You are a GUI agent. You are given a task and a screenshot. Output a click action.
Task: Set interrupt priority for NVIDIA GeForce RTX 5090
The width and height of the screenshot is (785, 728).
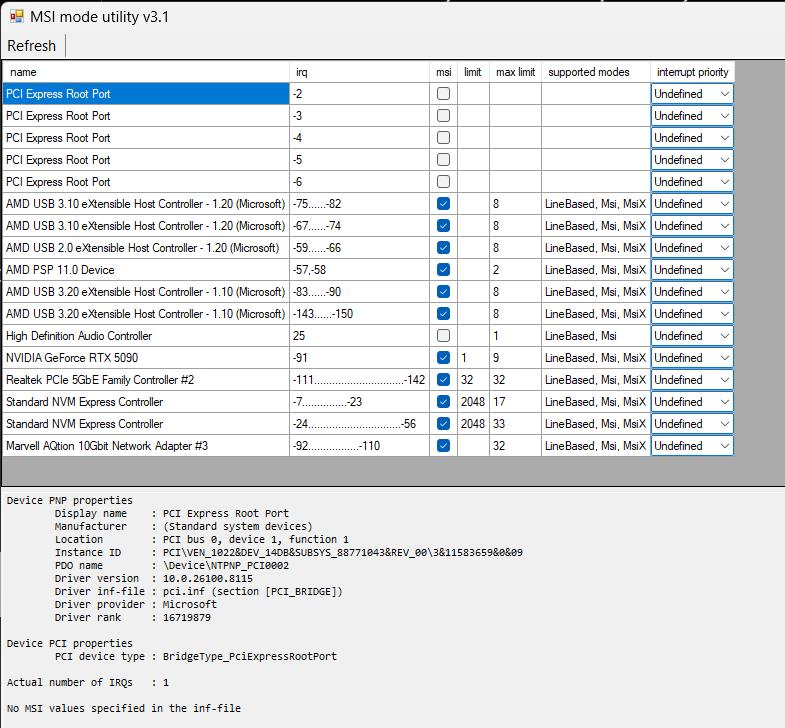pos(692,358)
